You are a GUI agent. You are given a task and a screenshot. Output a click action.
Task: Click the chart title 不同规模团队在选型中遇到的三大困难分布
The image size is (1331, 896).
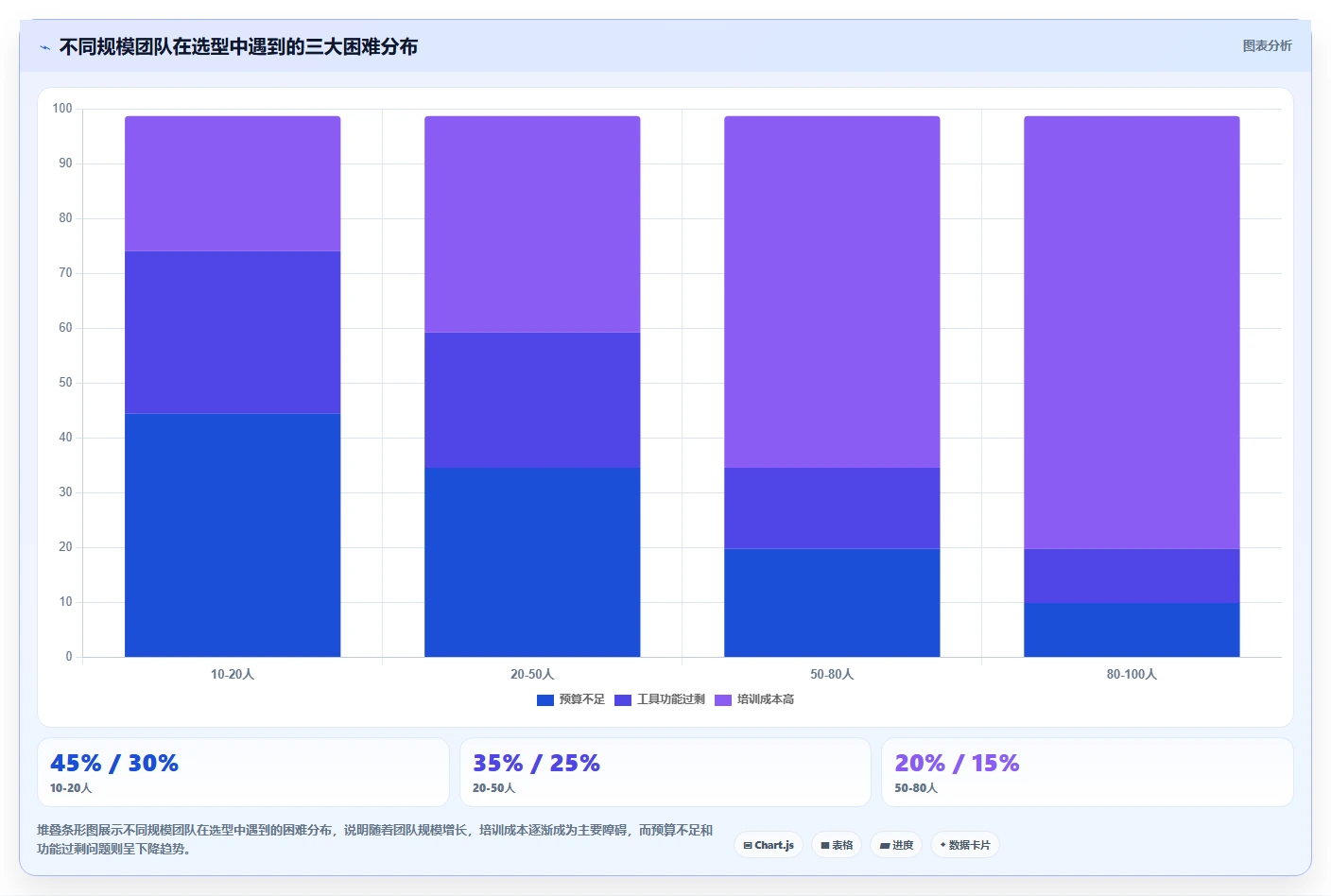(238, 46)
